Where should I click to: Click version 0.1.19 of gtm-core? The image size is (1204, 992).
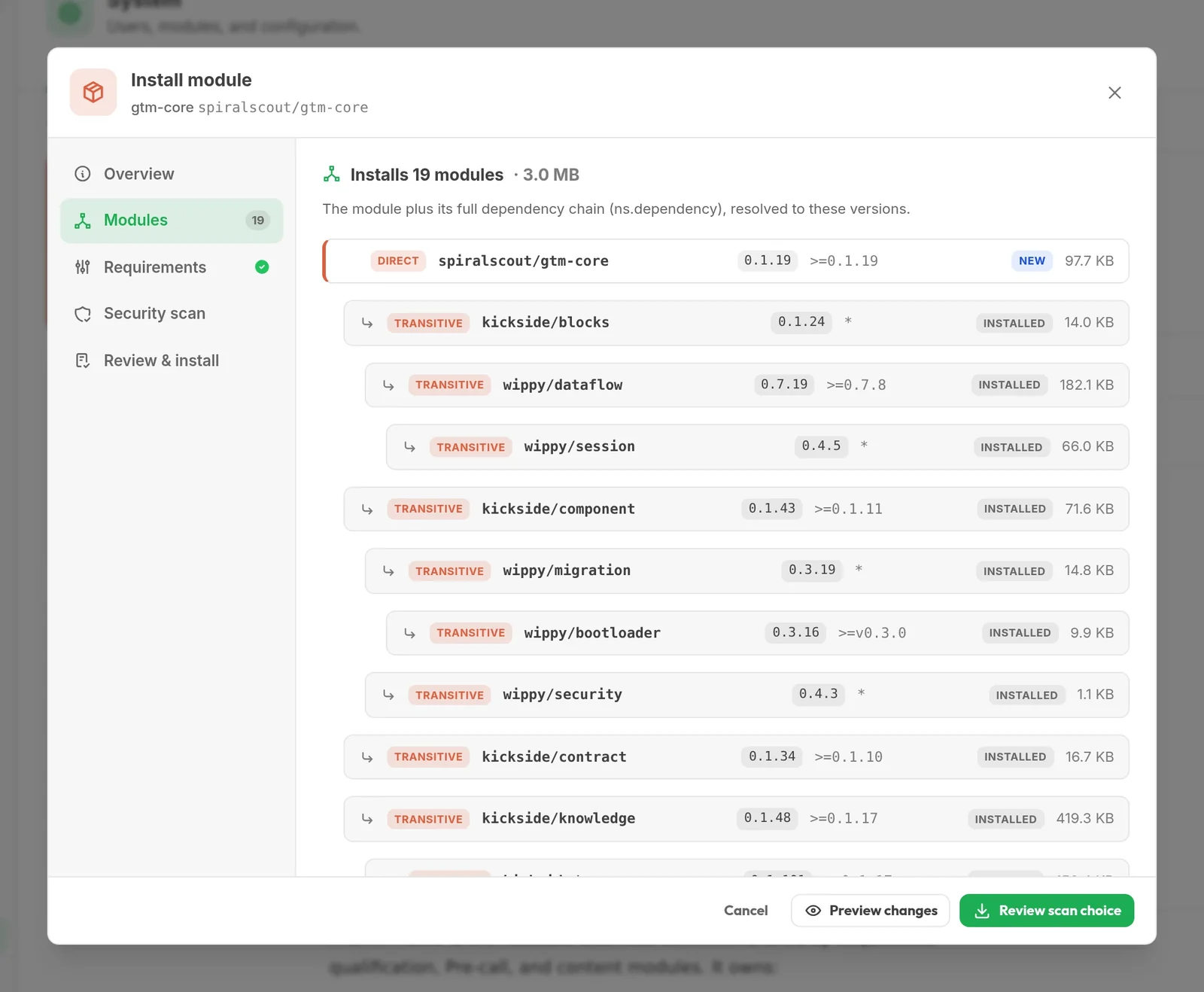(x=768, y=260)
